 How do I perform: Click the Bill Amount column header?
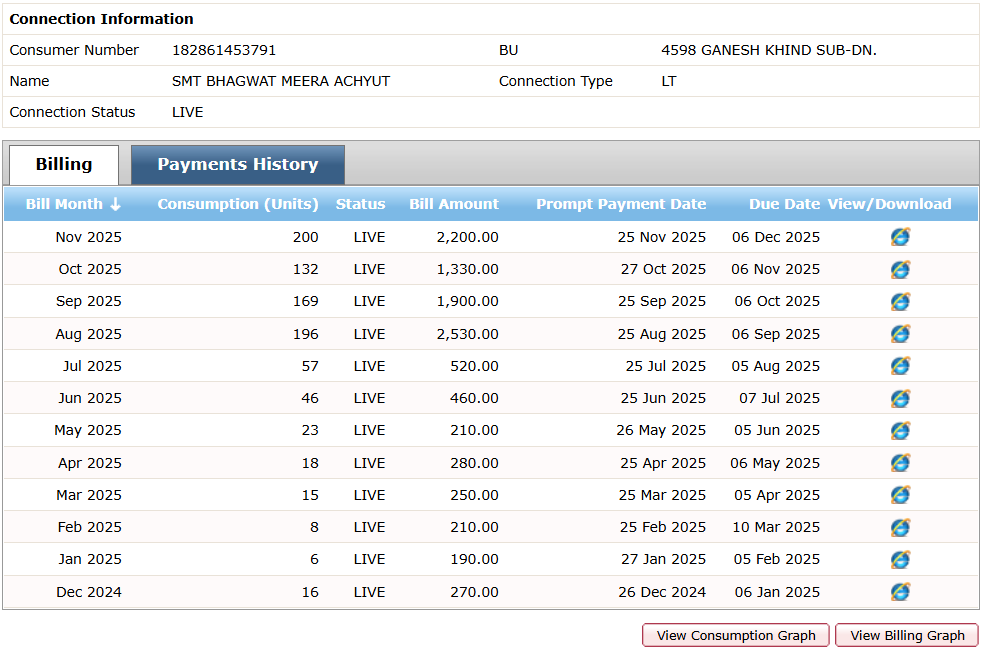point(454,204)
